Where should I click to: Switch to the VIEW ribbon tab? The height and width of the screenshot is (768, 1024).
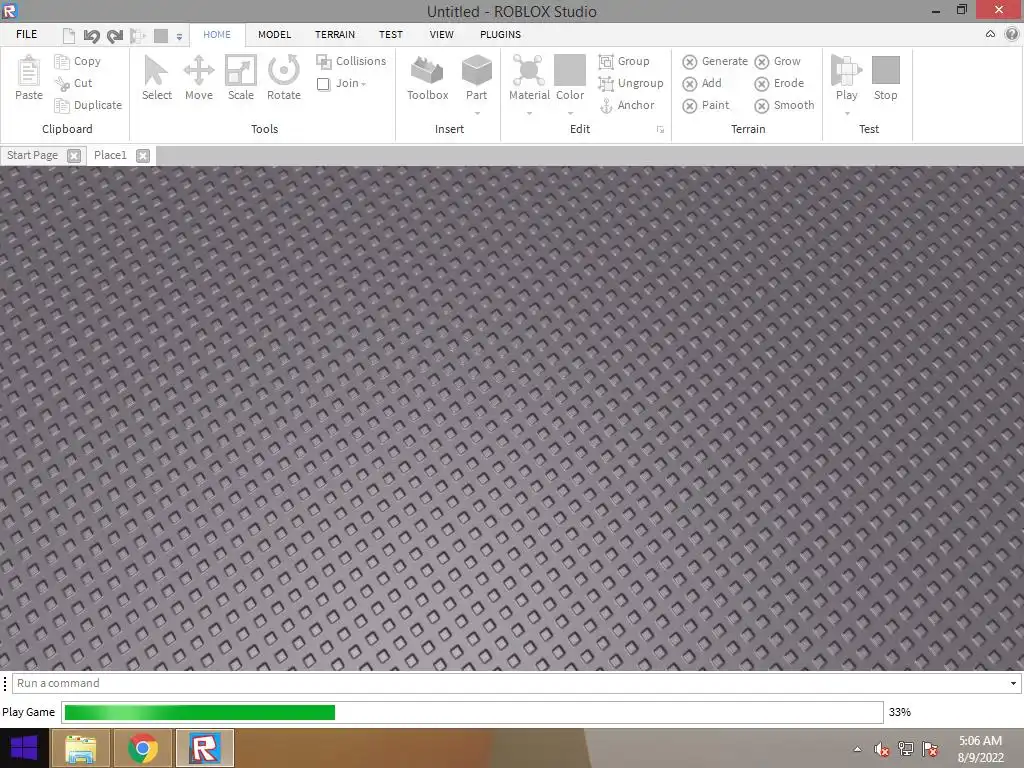pos(441,35)
